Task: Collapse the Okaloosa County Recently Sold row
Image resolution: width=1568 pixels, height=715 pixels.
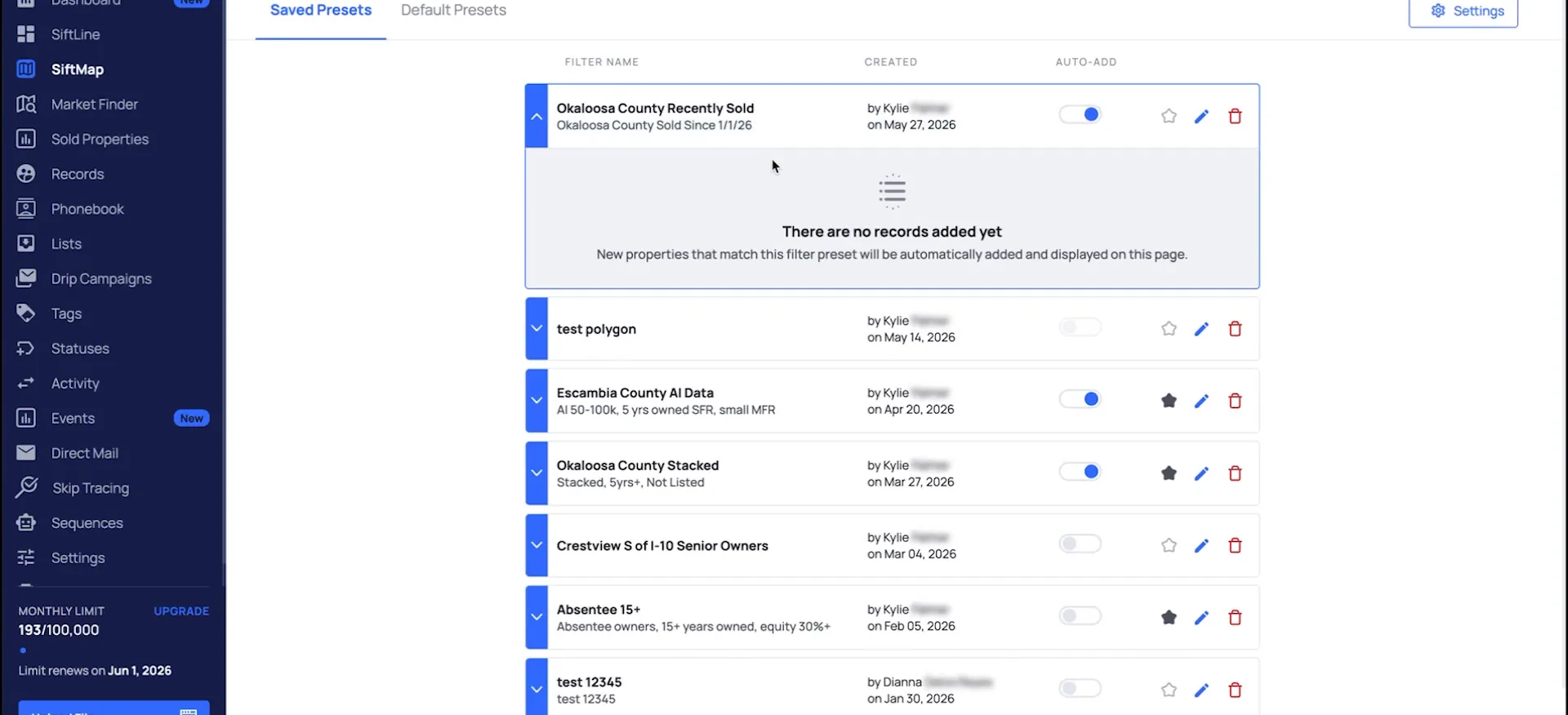Action: pos(537,116)
